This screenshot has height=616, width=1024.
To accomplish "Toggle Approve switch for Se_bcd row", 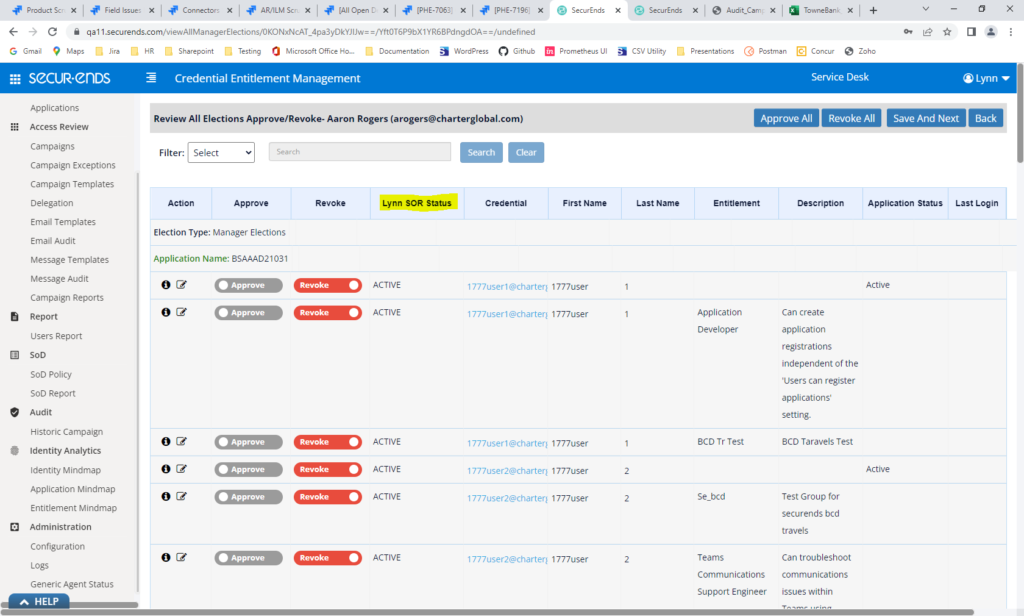I will point(248,497).
